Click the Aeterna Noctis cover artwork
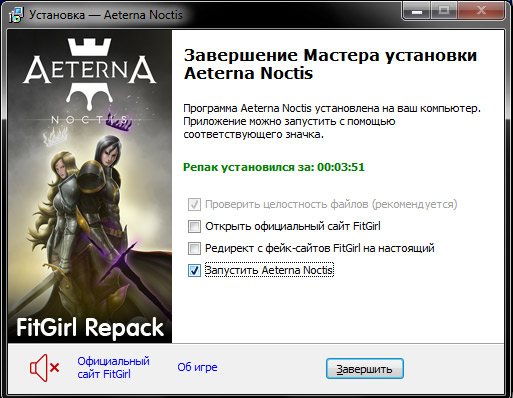This screenshot has width=513, height=398. click(90, 186)
